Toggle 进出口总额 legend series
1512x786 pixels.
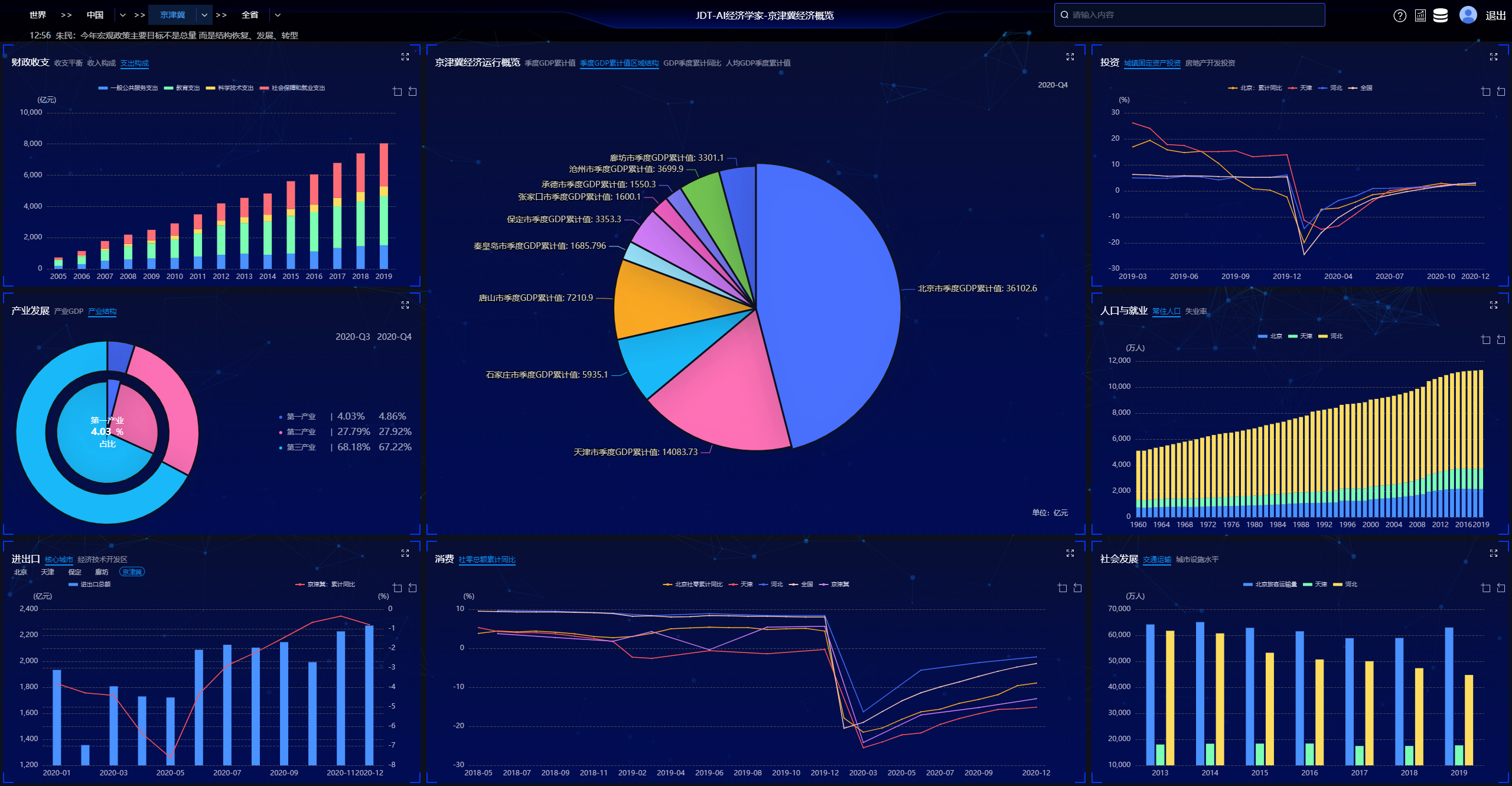(x=90, y=584)
